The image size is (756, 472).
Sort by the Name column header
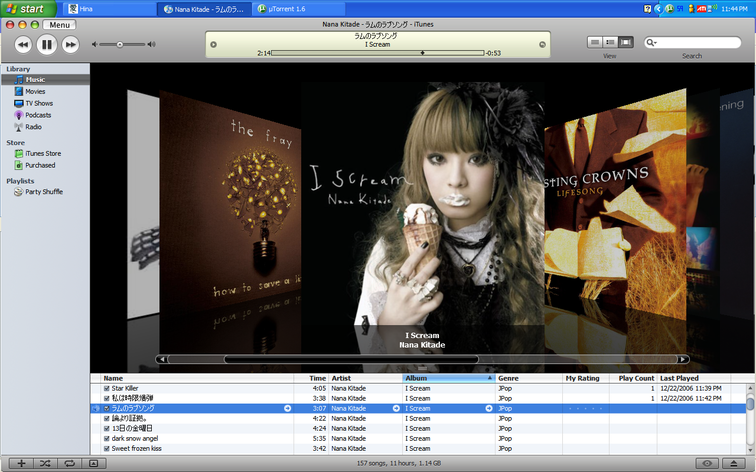197,378
